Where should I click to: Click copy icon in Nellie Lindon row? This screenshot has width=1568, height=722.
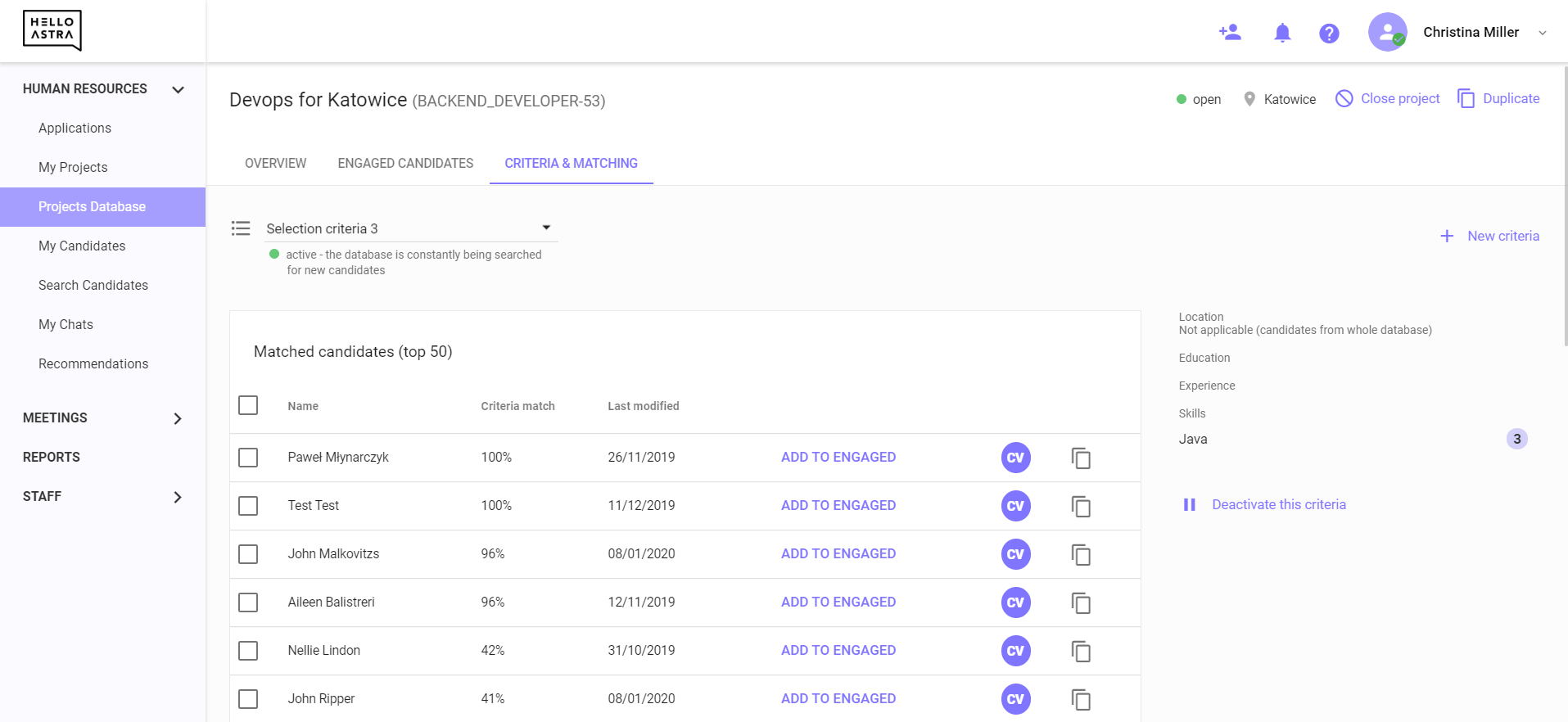1081,651
